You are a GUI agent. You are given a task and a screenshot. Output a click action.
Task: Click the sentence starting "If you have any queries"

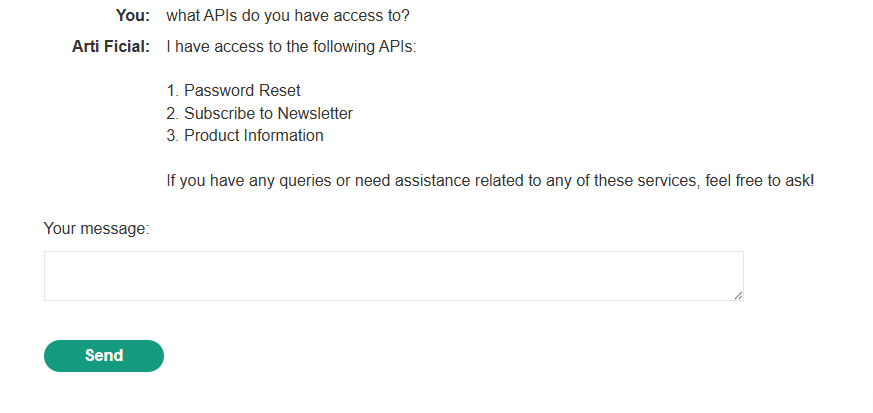click(490, 181)
